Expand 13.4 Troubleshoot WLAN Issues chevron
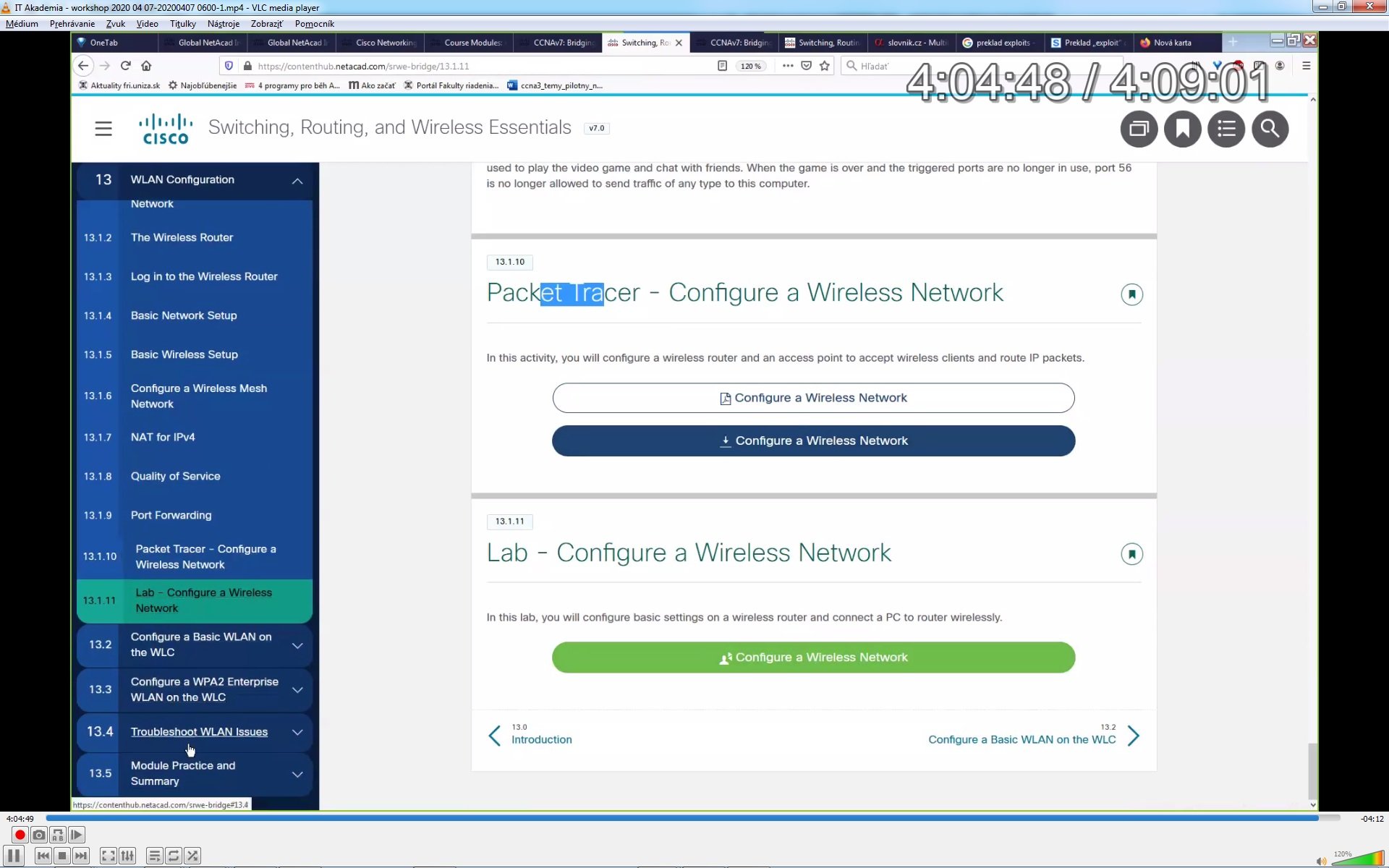 (x=297, y=732)
